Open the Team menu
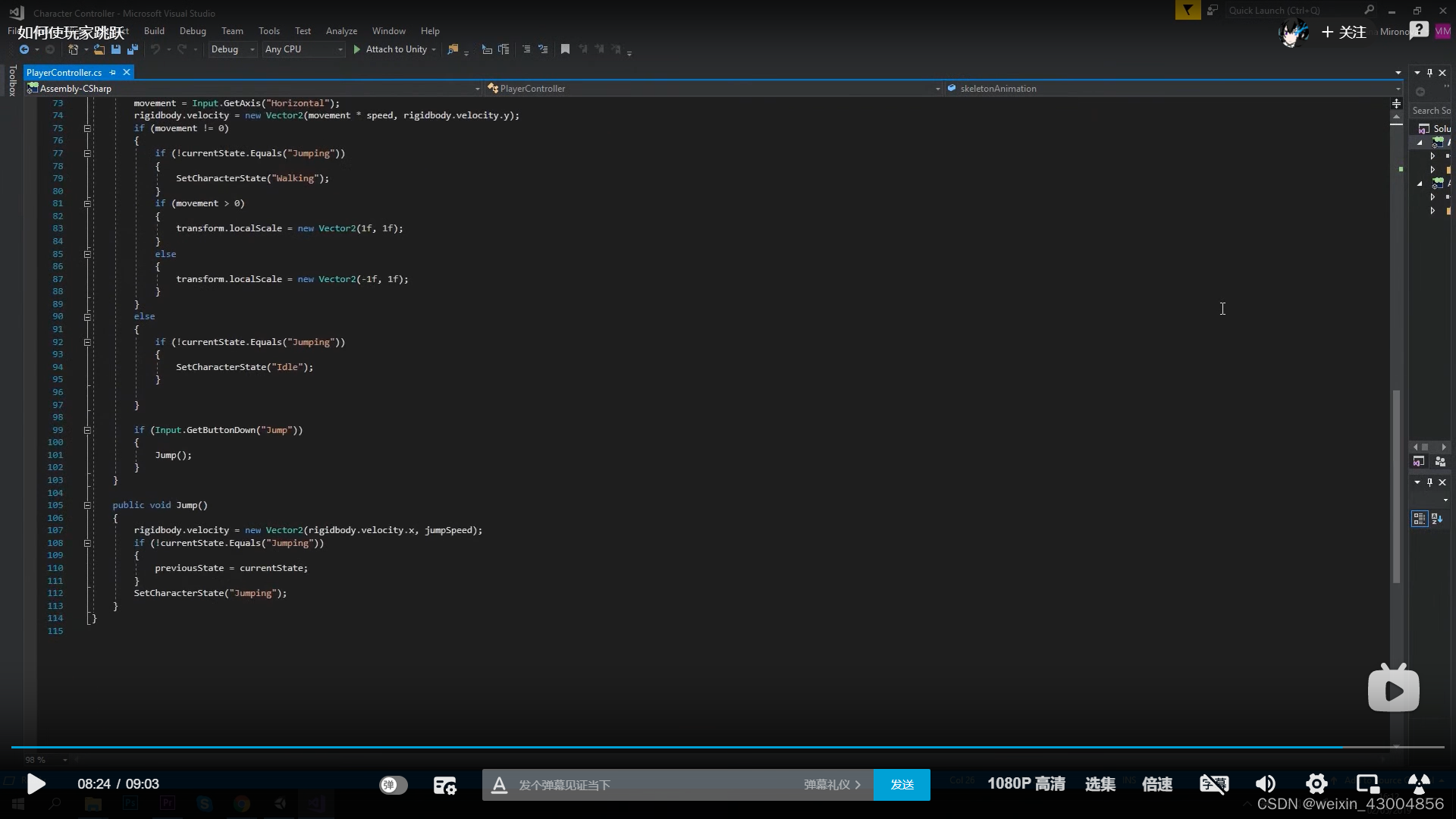 [x=232, y=31]
